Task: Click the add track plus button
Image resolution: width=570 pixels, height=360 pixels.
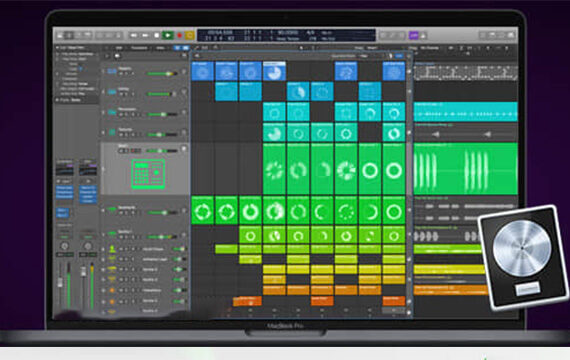Action: [x=107, y=56]
